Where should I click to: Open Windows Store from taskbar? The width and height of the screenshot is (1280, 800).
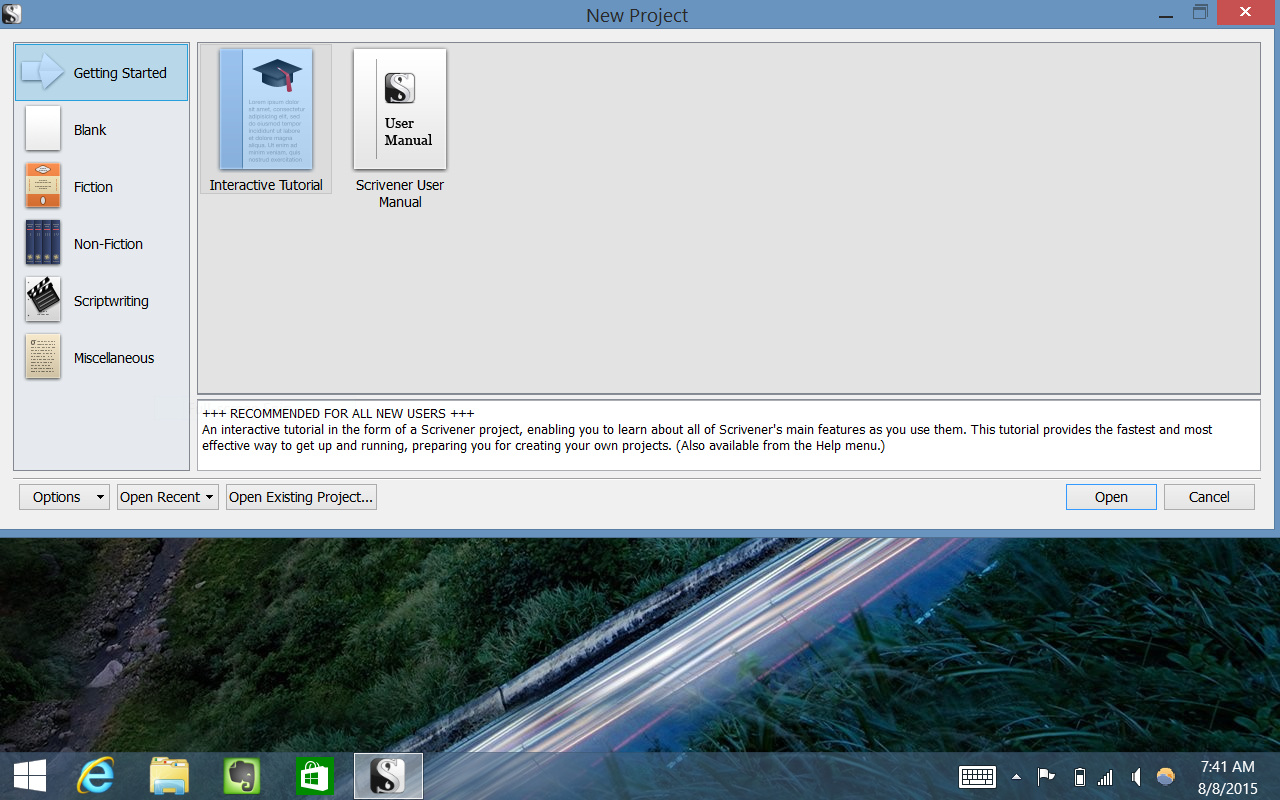314,776
